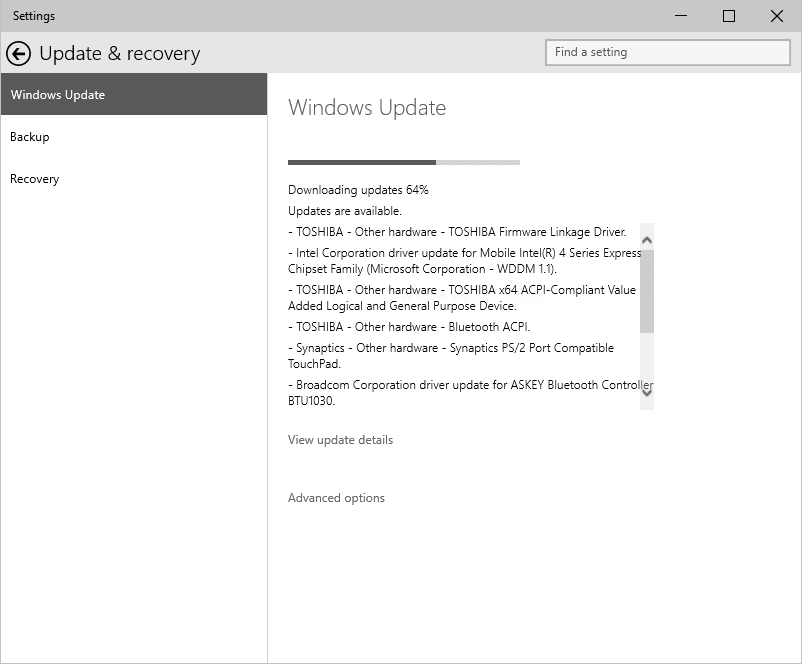Click the Updates are available text
Viewport: 802px width, 664px height.
[345, 211]
